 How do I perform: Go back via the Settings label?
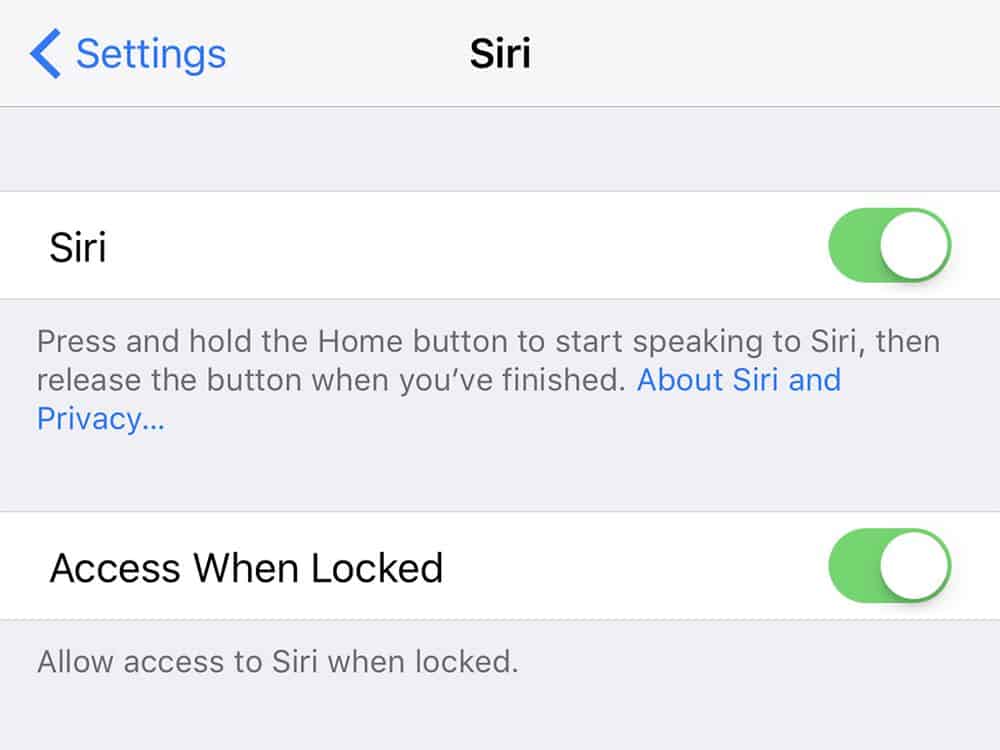(x=151, y=53)
